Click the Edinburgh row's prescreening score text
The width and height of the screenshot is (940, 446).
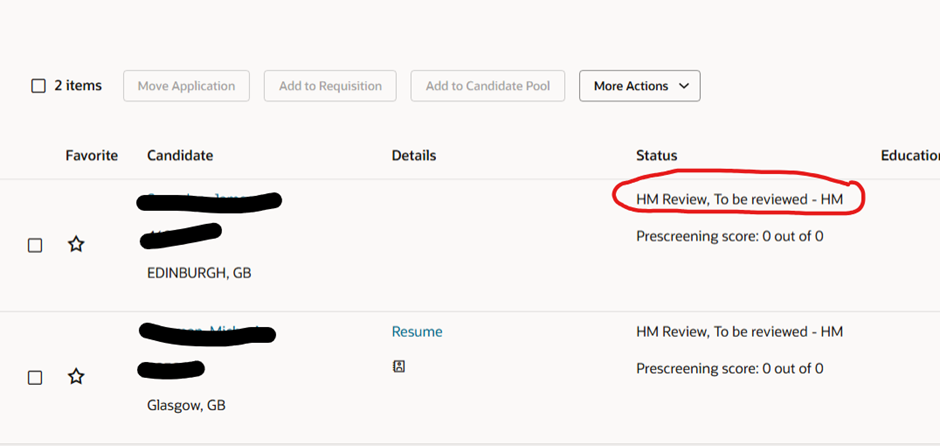(x=730, y=236)
